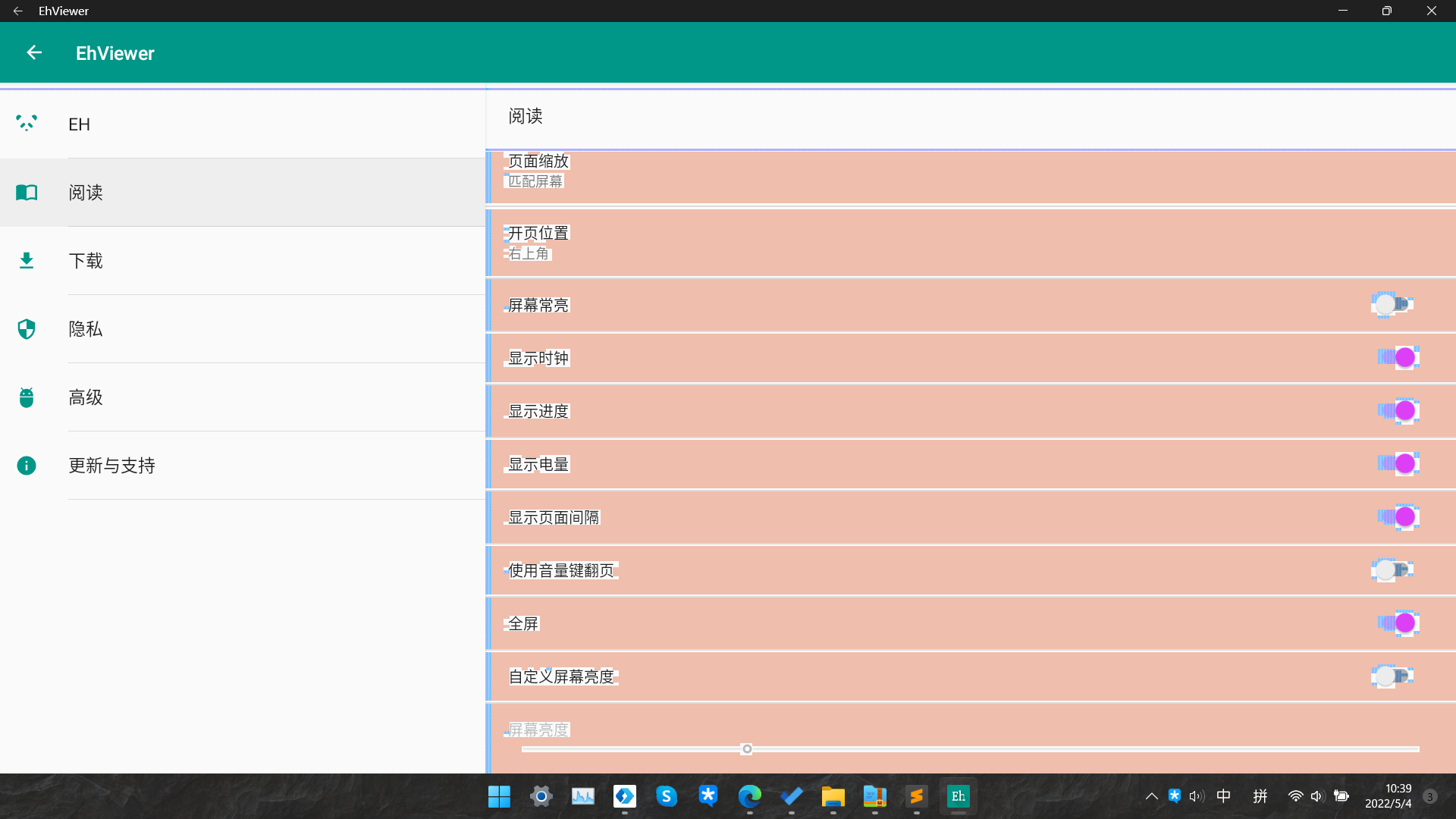
Task: Open the privacy shield icon
Action: [27, 328]
